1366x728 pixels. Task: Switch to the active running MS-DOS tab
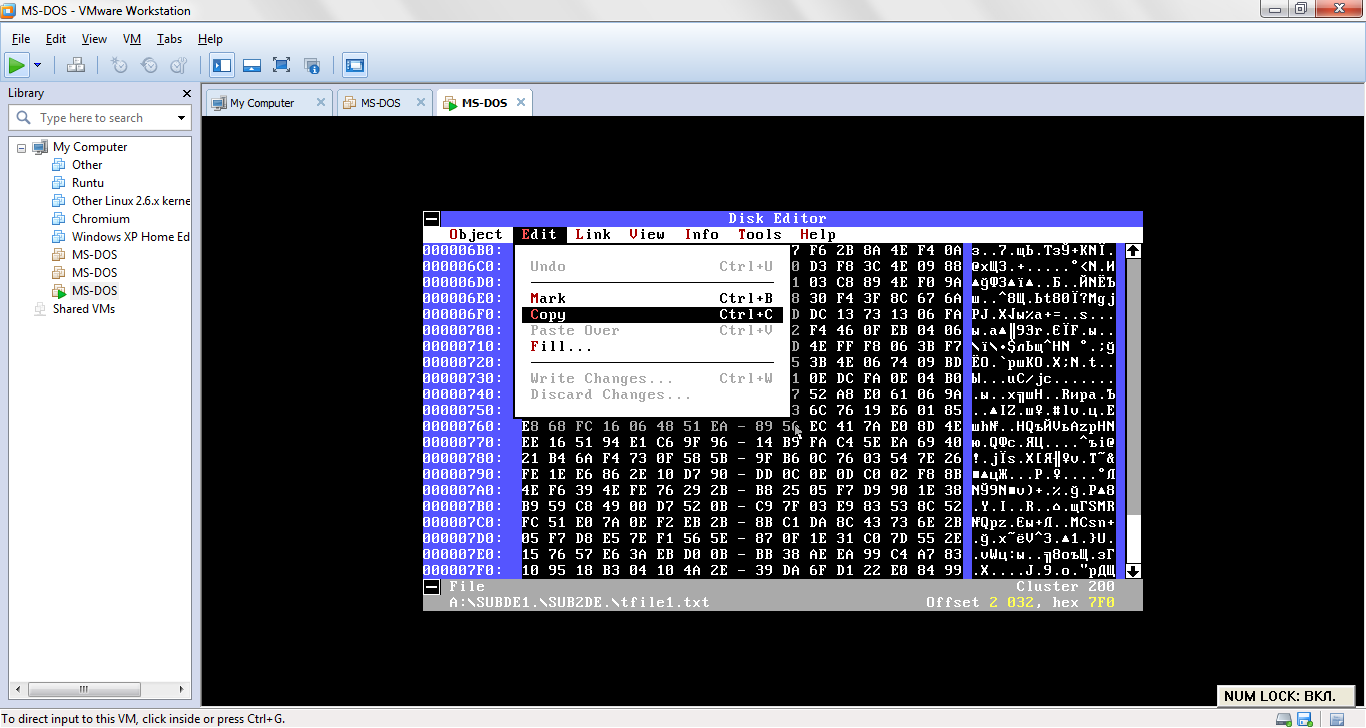[484, 103]
